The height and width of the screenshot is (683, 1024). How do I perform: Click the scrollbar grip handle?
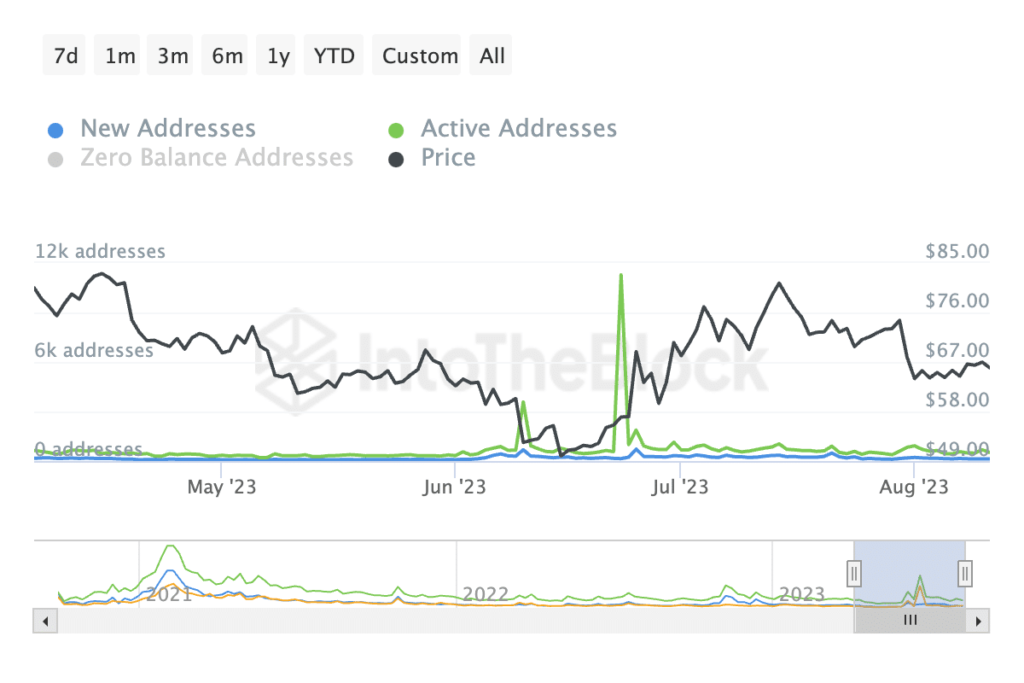(909, 620)
